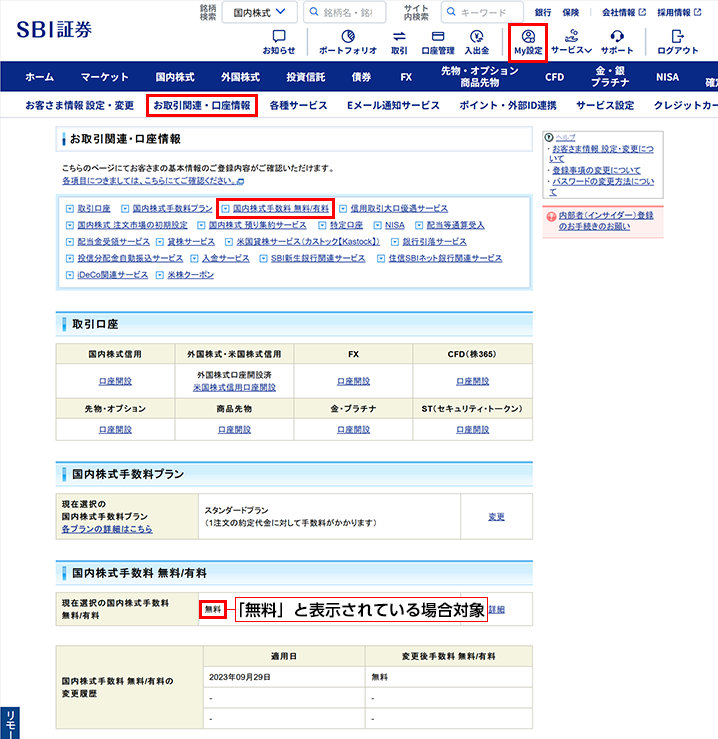Open the ポートフォリオ icon
This screenshot has height=739, width=718.
348,42
